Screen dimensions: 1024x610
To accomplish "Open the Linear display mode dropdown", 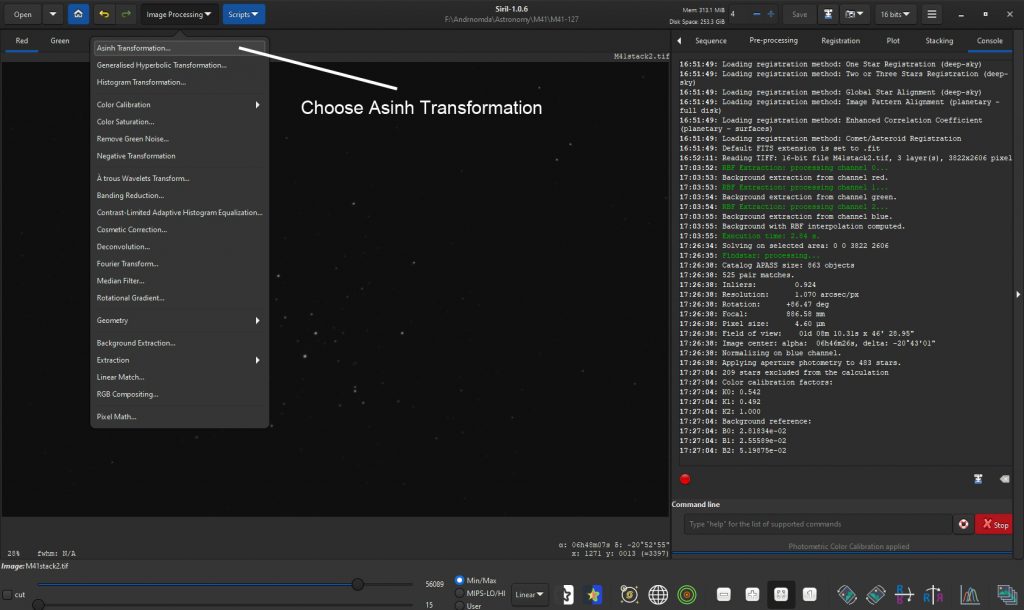I will tap(529, 594).
